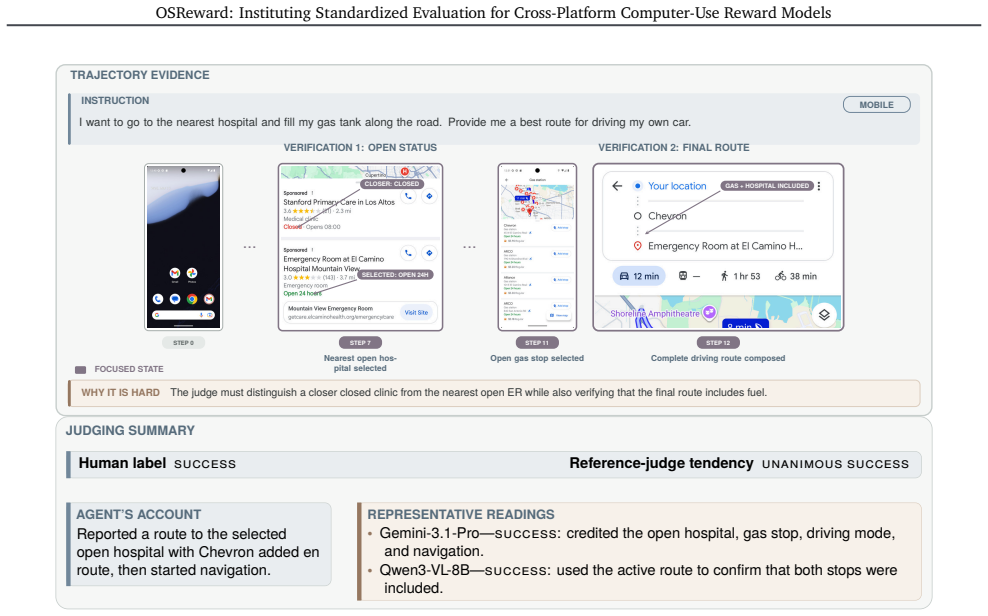988x616 pixels.
Task: Open the Messages app in the phone dock
Action: 175,299
